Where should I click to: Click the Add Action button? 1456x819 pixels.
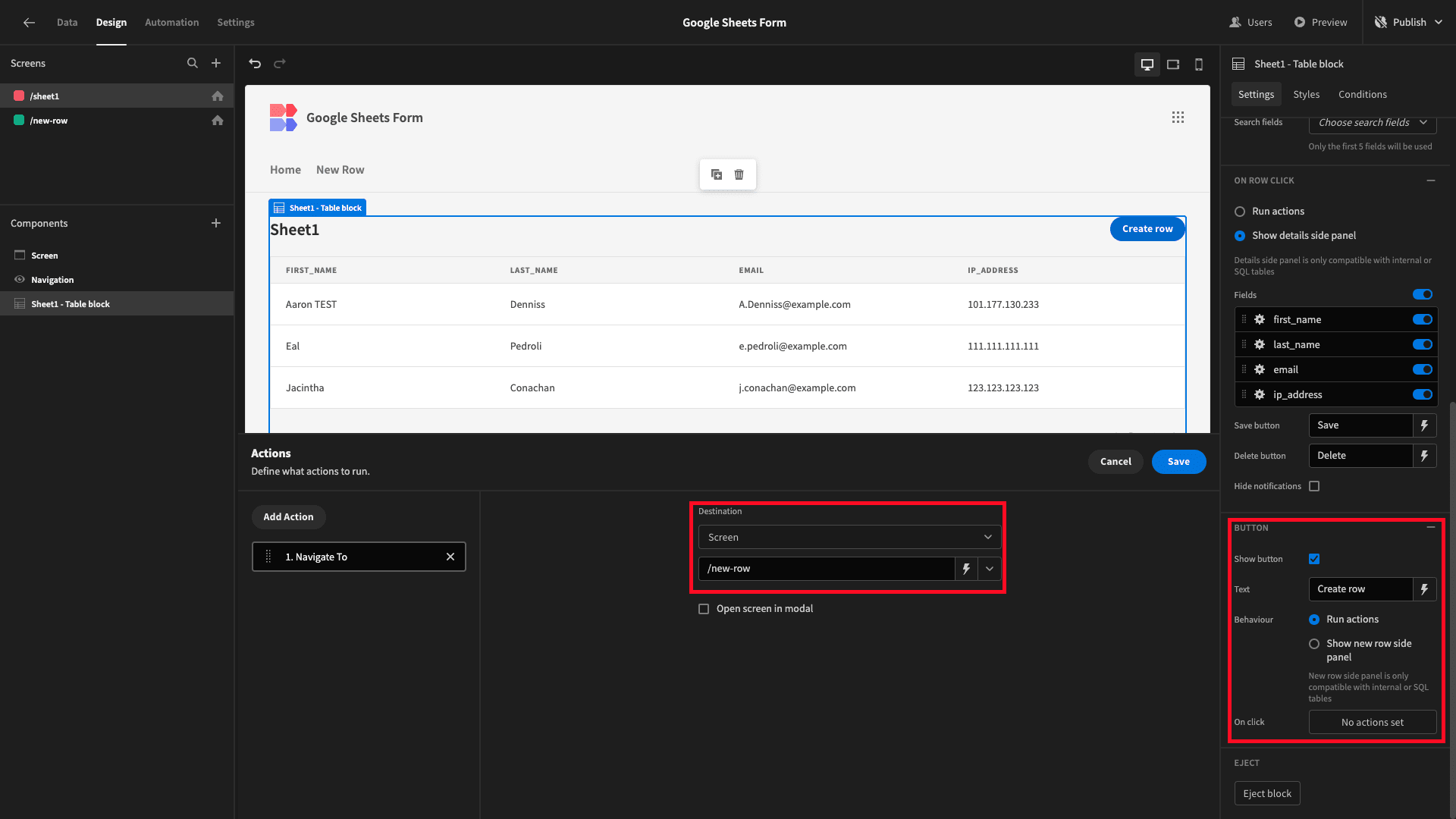click(x=288, y=516)
